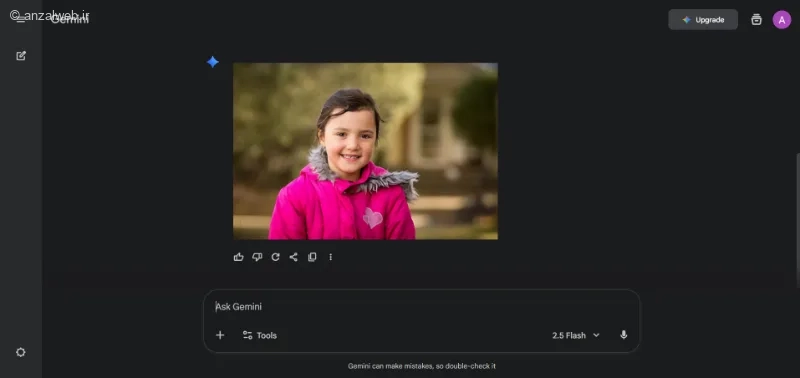Focus the Ask Gemini input field

pos(421,307)
